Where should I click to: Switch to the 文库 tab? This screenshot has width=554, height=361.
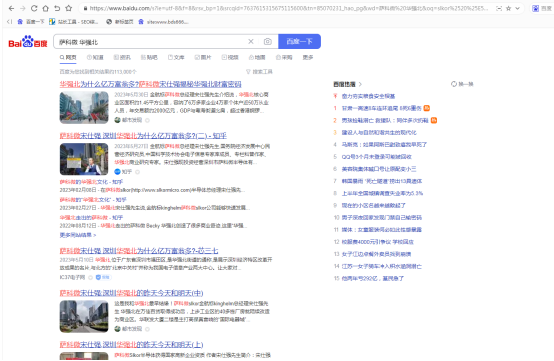[176, 57]
